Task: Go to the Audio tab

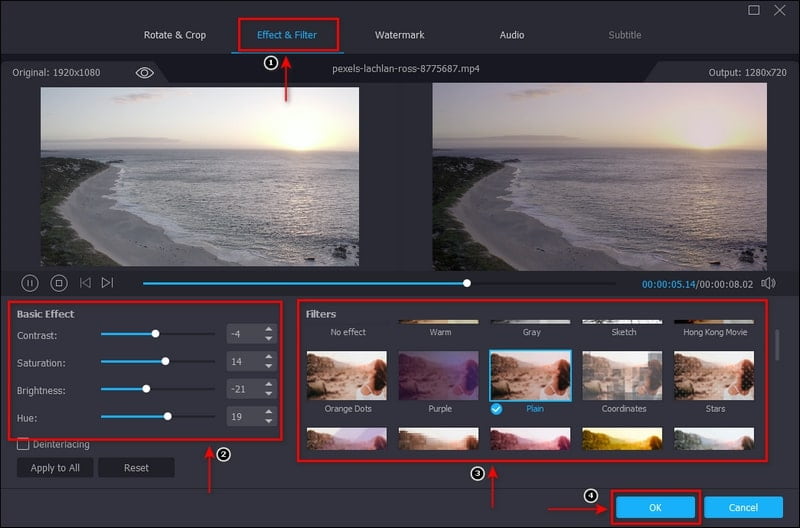Action: tap(512, 35)
